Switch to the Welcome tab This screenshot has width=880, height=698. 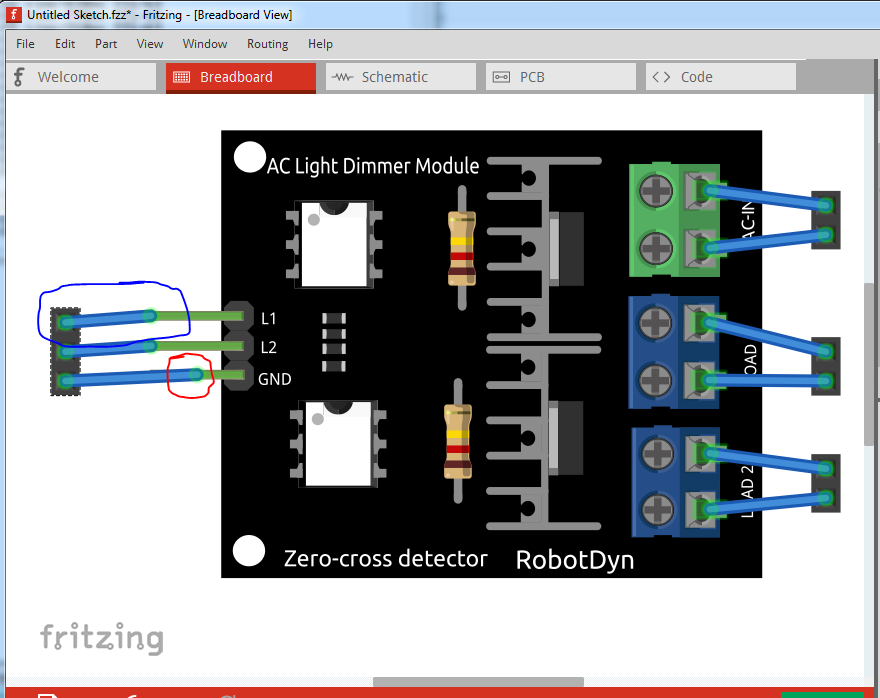(x=82, y=77)
